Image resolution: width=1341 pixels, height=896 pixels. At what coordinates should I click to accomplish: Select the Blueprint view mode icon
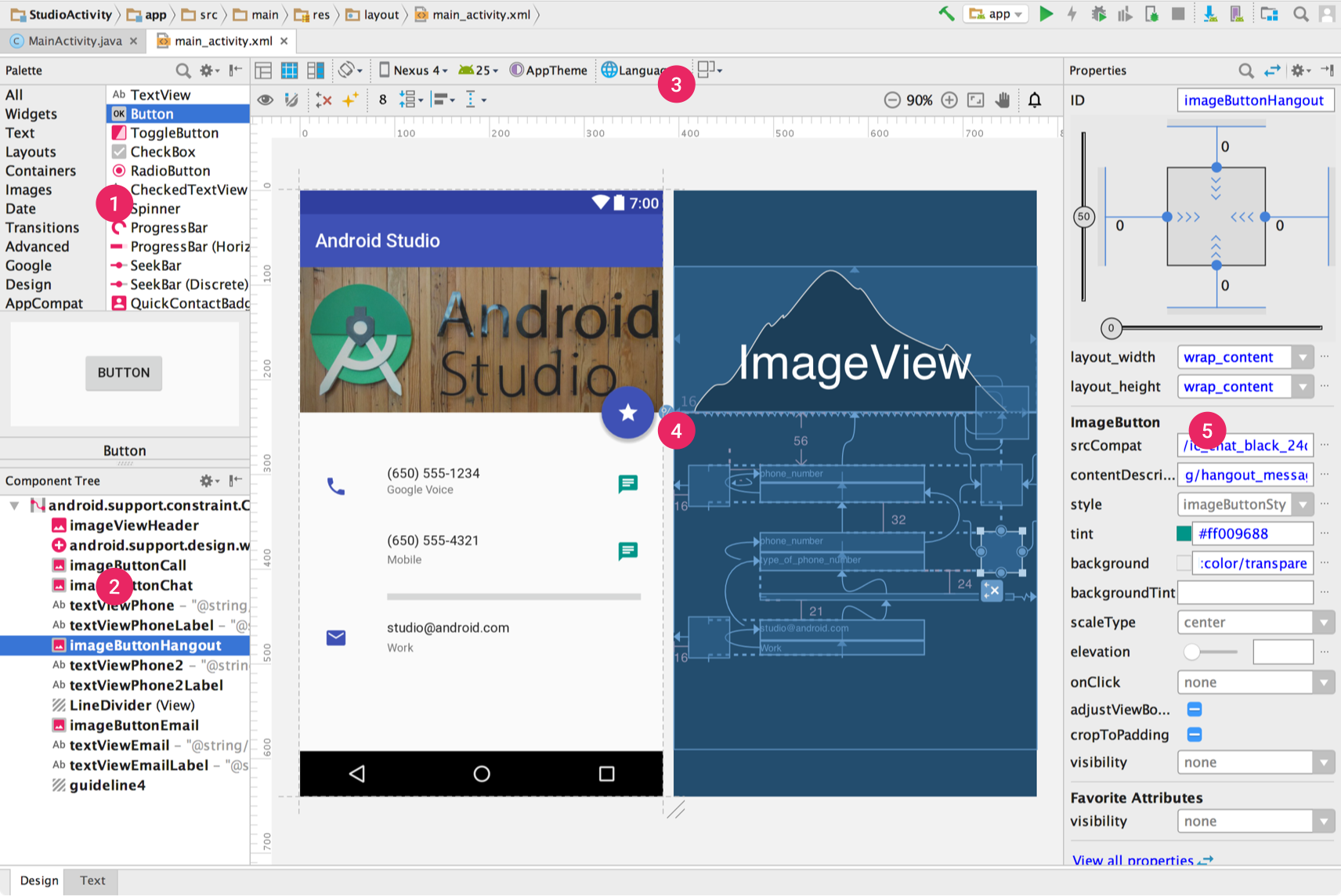coord(289,70)
